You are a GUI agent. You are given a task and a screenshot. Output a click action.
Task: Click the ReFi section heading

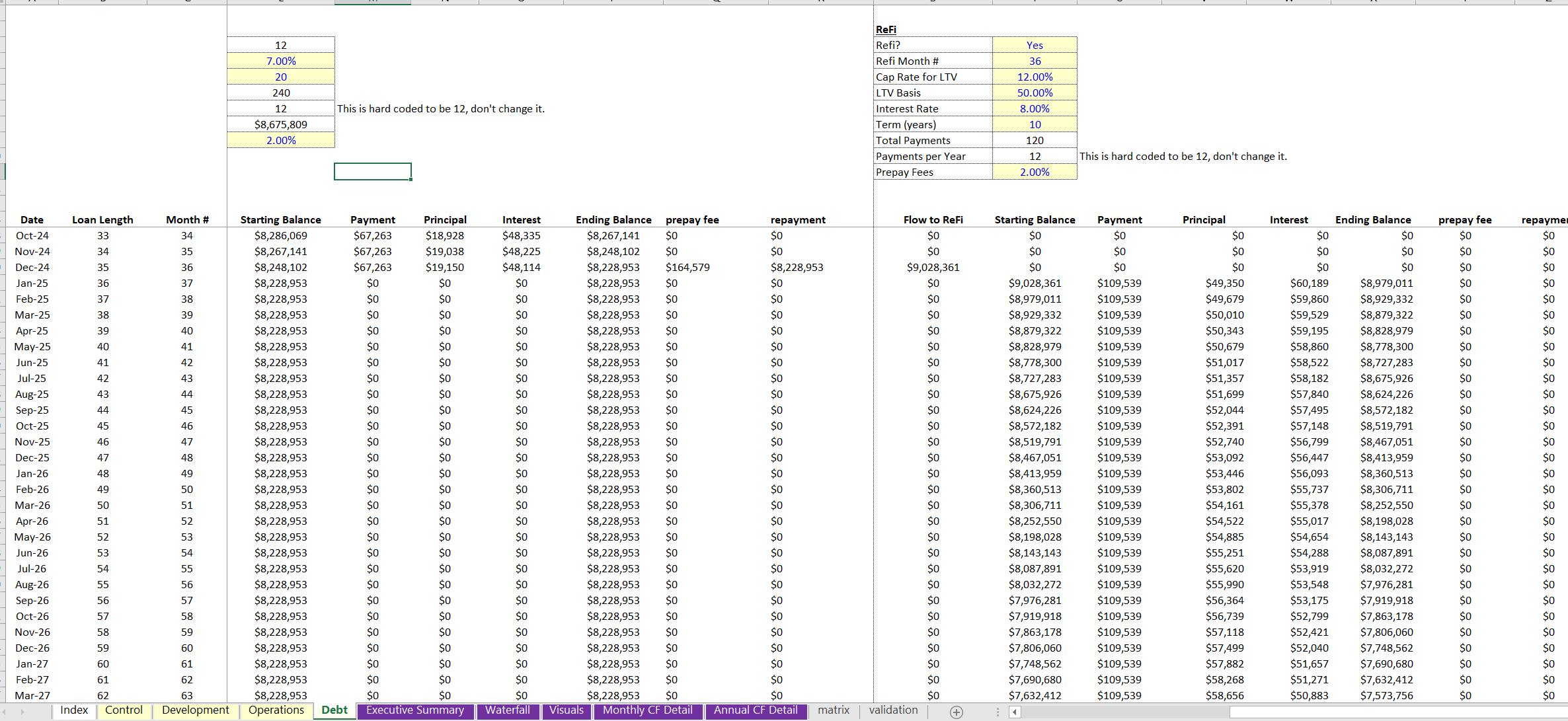pos(886,29)
